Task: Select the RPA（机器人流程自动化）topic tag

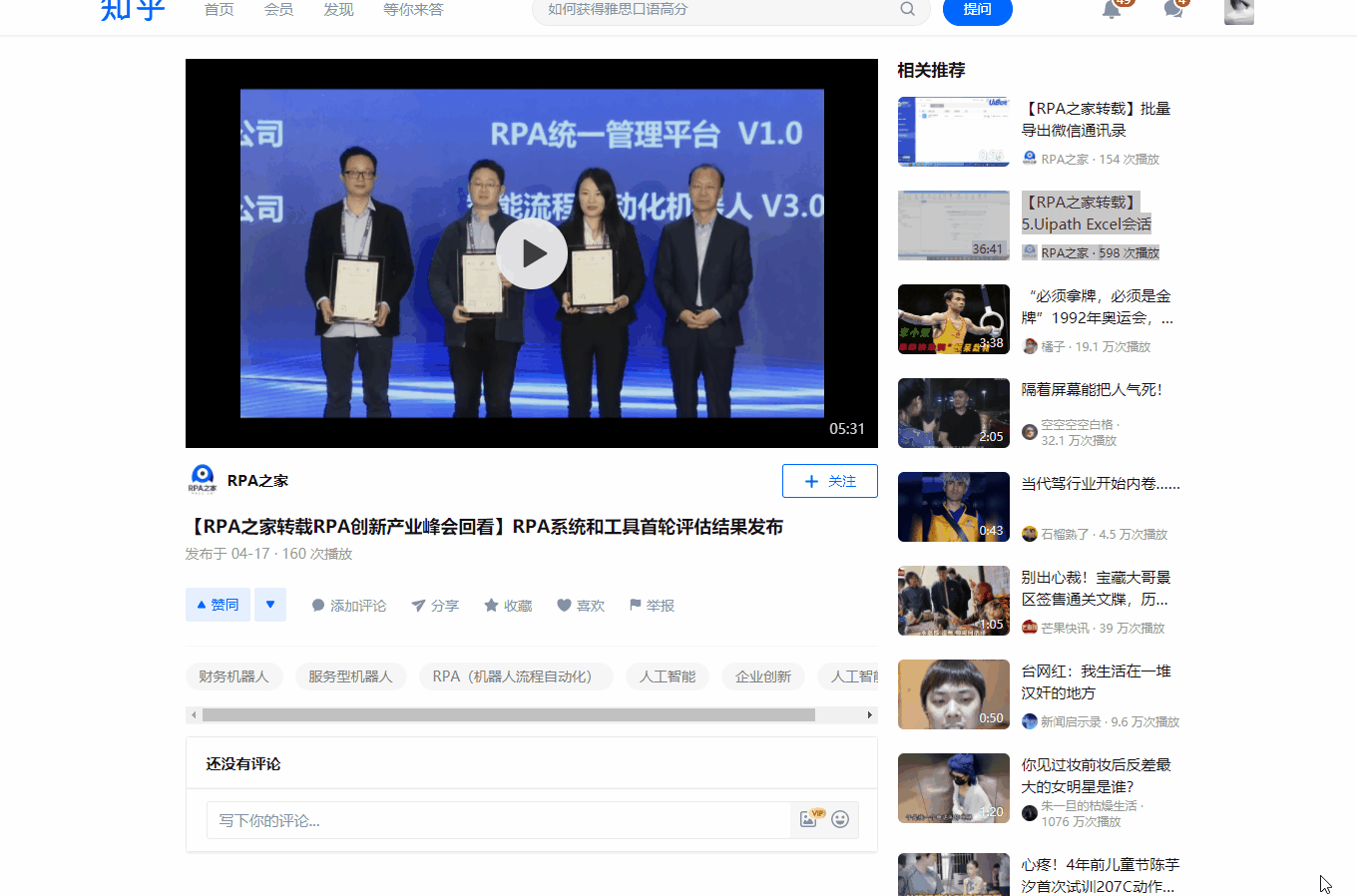Action: tap(516, 676)
